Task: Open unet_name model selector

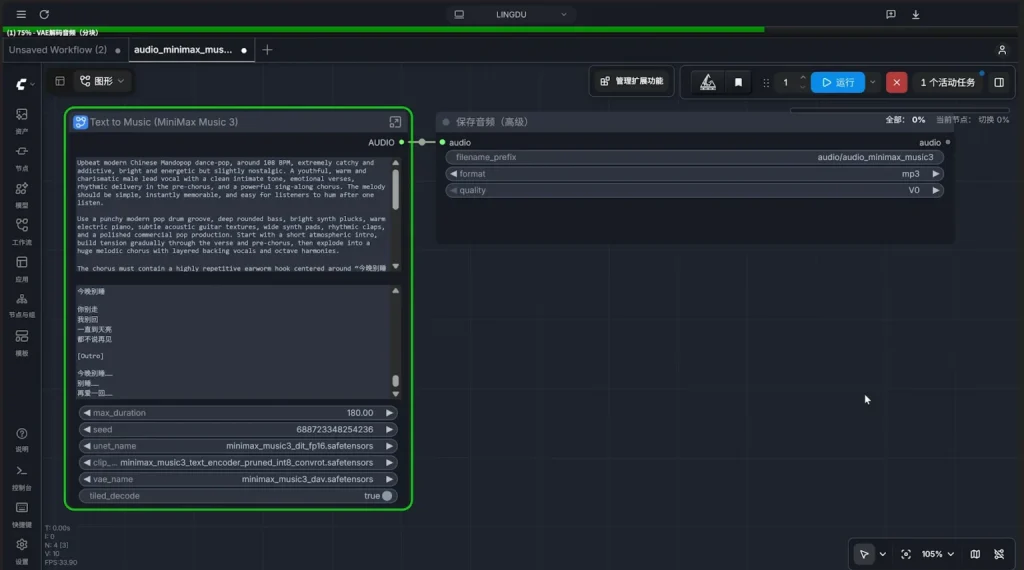Action: [x=238, y=446]
